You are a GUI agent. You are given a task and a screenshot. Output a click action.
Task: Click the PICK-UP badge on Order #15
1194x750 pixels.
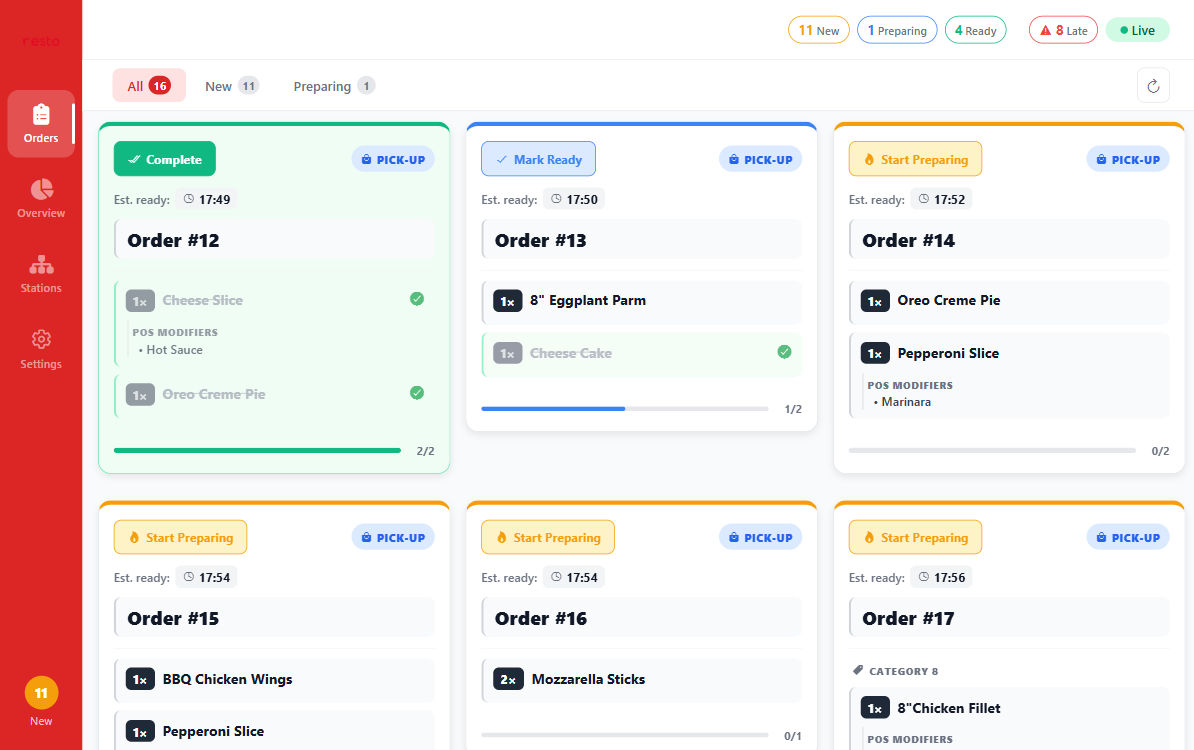click(x=393, y=538)
